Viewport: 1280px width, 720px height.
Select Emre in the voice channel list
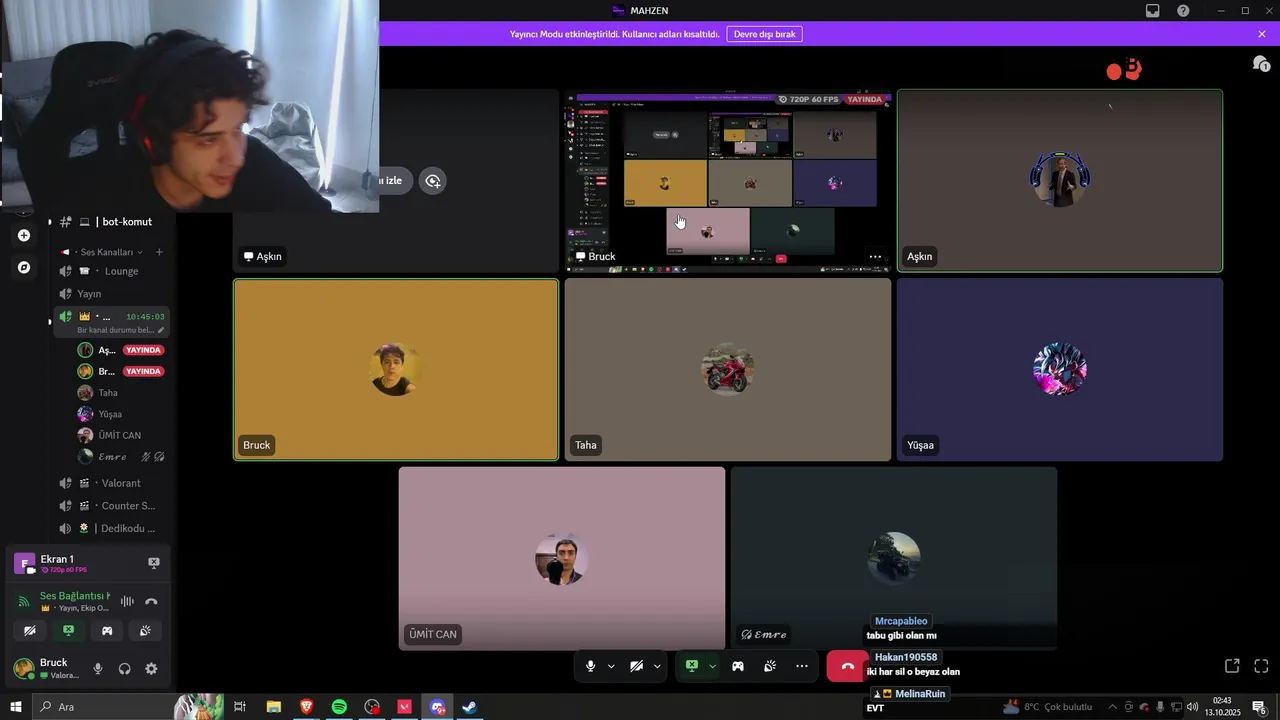(120, 457)
